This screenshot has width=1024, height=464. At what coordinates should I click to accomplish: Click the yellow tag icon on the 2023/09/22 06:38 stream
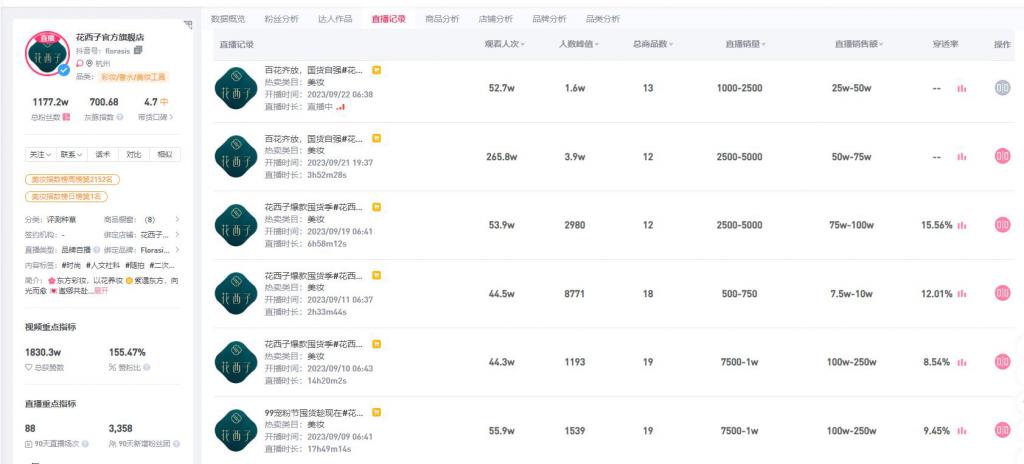[x=377, y=70]
